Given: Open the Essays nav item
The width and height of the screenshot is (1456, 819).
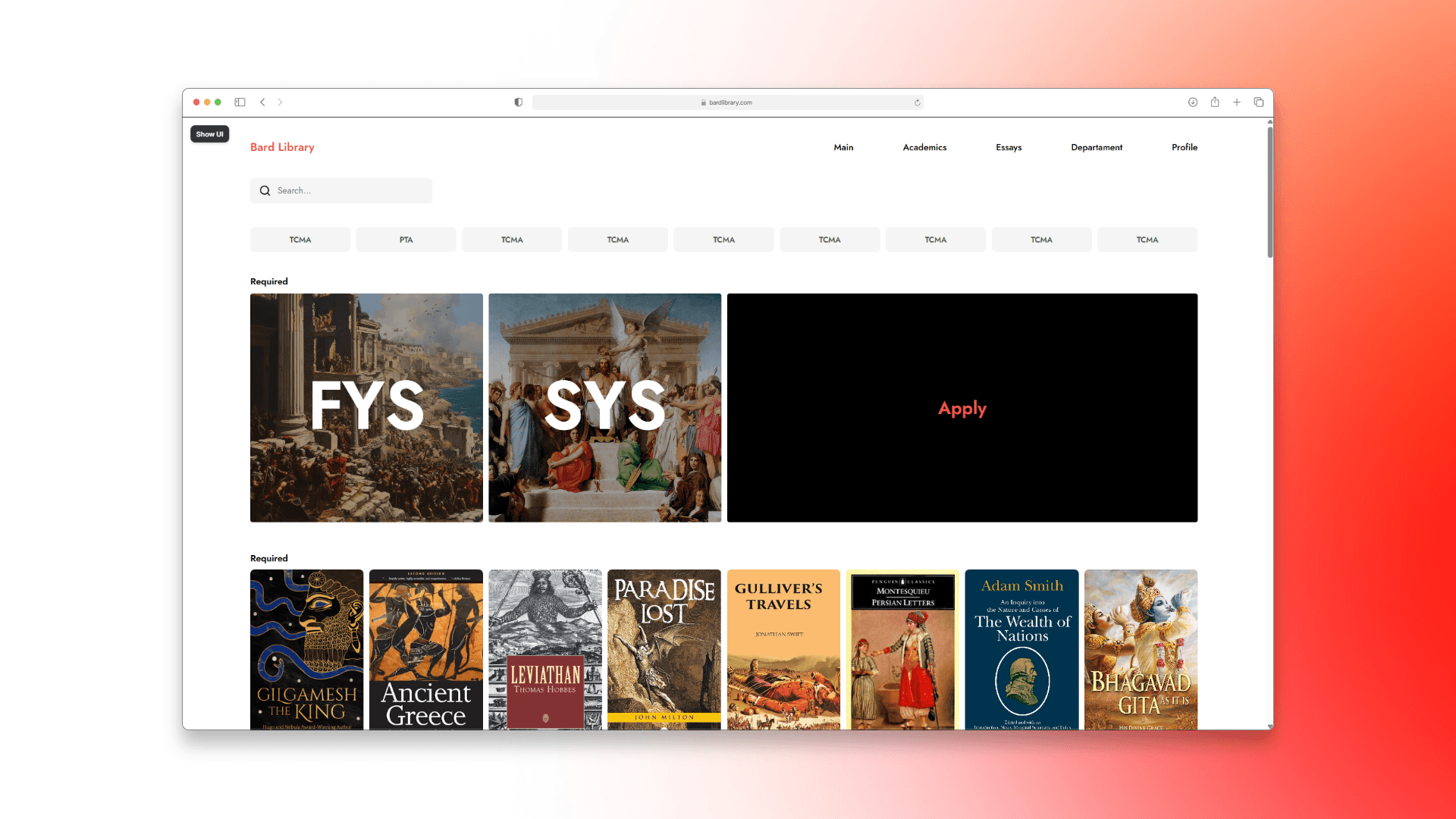Looking at the screenshot, I should 1009,147.
